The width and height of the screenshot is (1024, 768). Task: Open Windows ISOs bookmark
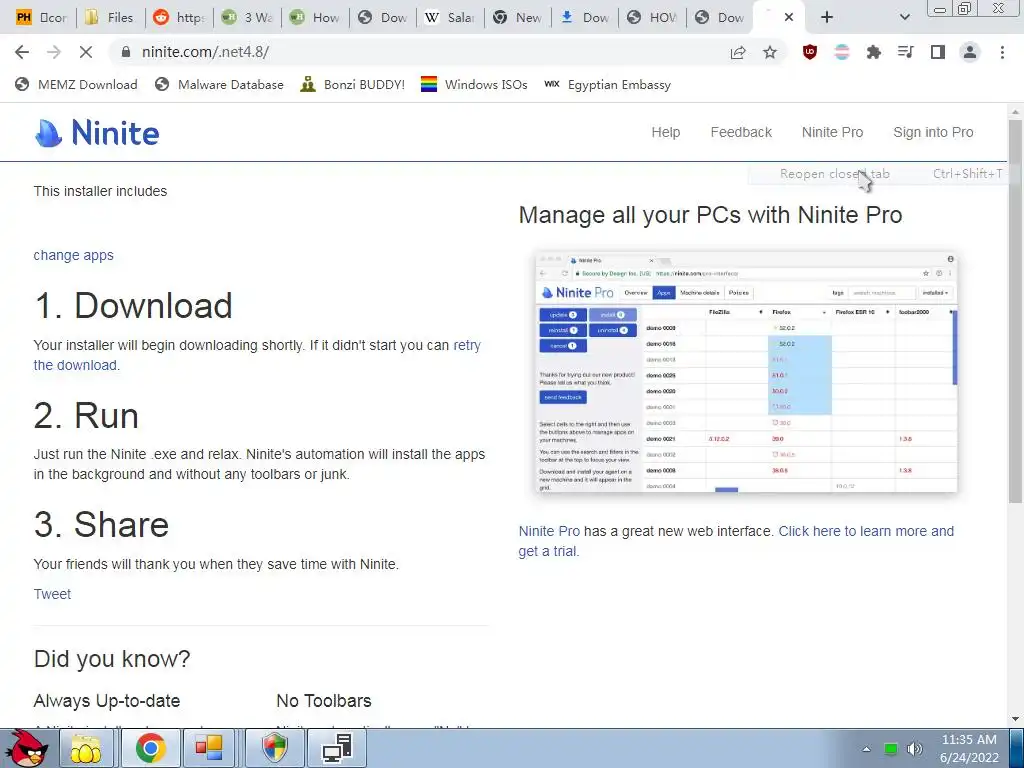pyautogui.click(x=474, y=84)
